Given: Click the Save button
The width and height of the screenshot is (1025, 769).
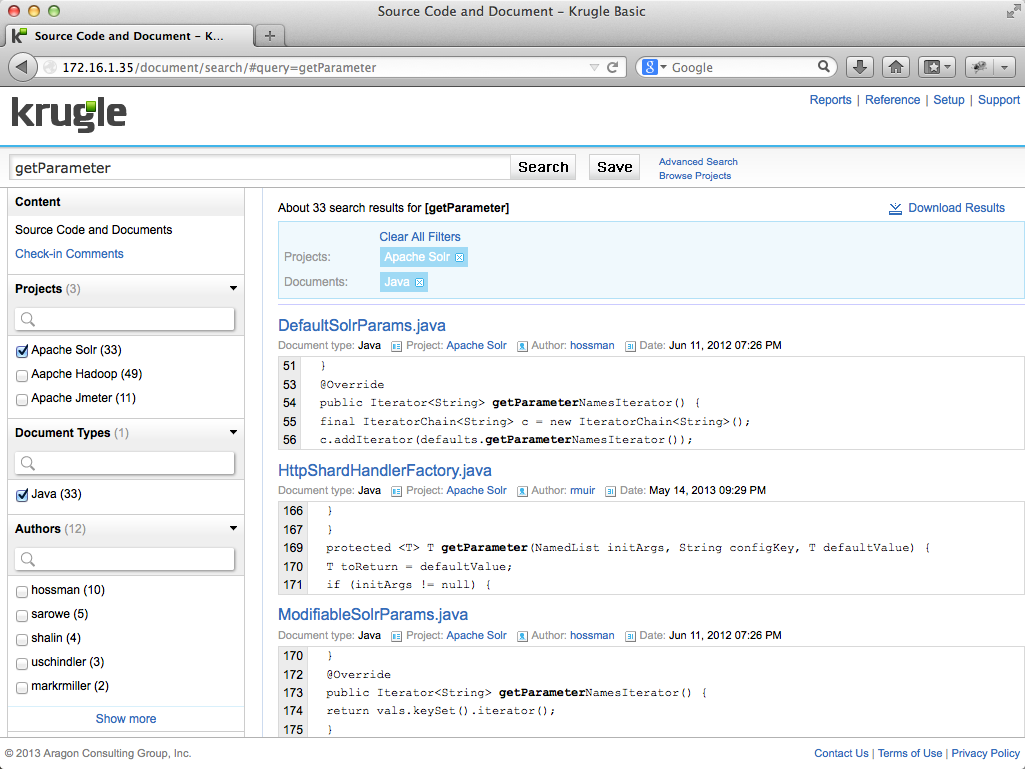Looking at the screenshot, I should (x=614, y=167).
